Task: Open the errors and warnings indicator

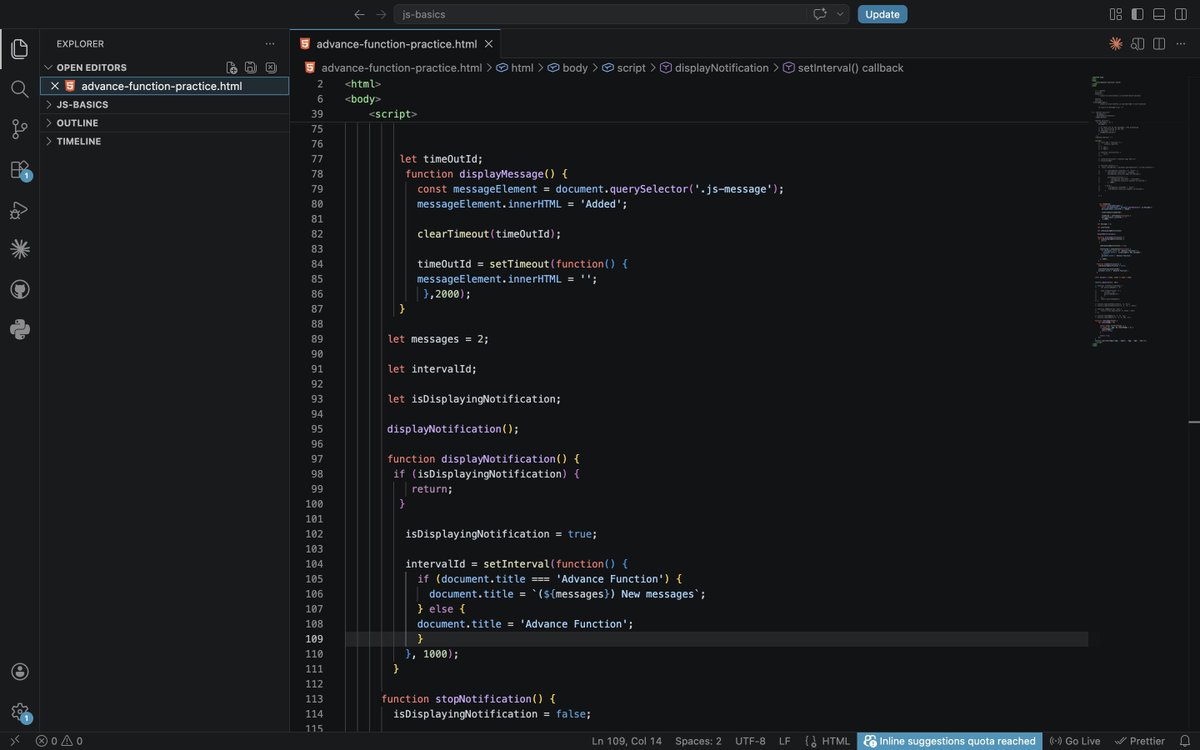Action: tap(59, 741)
